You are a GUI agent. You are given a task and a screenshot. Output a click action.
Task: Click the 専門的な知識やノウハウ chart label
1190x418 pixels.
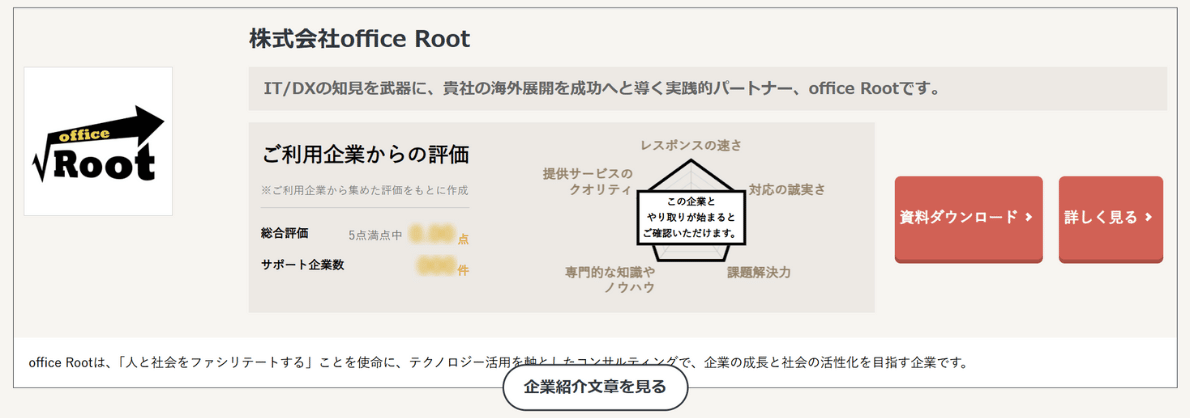[610, 279]
